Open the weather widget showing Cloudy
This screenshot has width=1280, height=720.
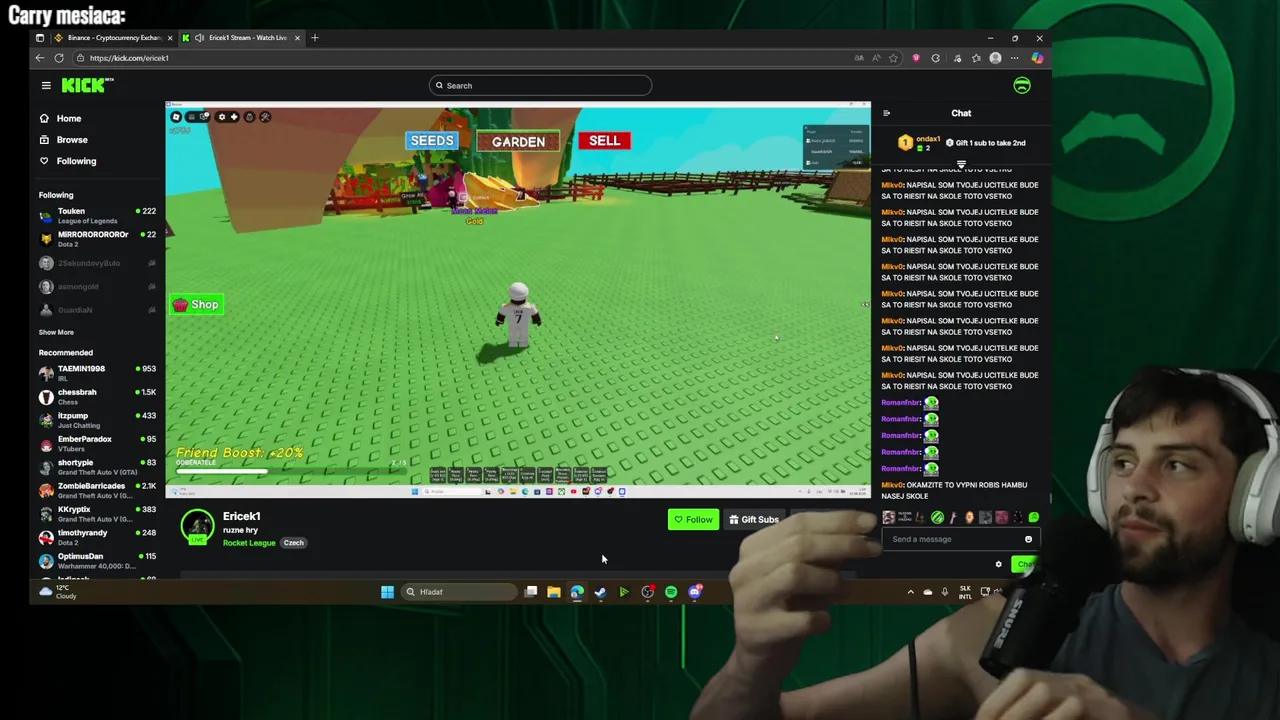pos(58,592)
